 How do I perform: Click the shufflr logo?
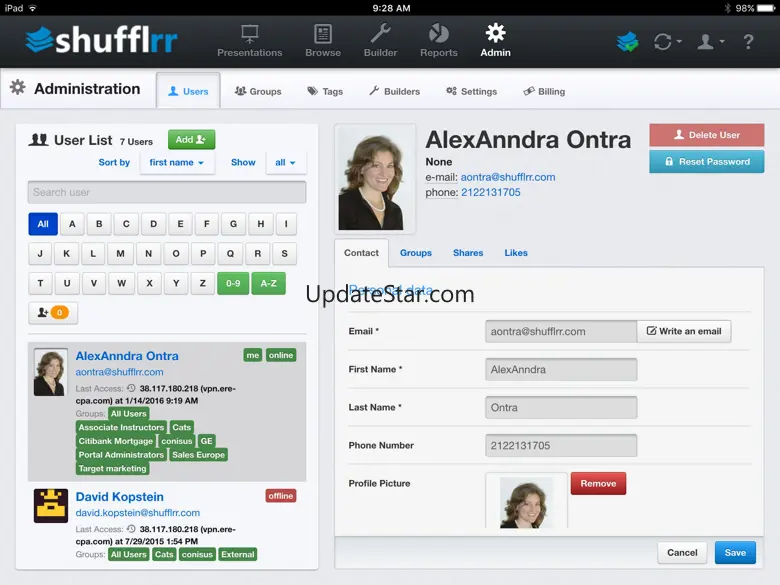(x=101, y=40)
